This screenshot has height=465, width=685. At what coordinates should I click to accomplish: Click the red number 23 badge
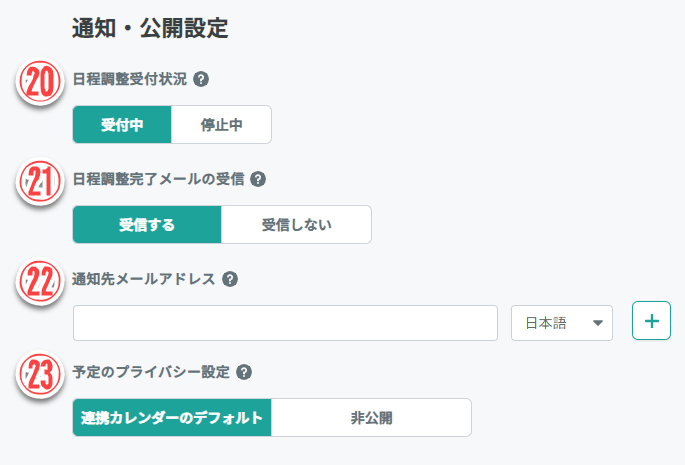(39, 375)
